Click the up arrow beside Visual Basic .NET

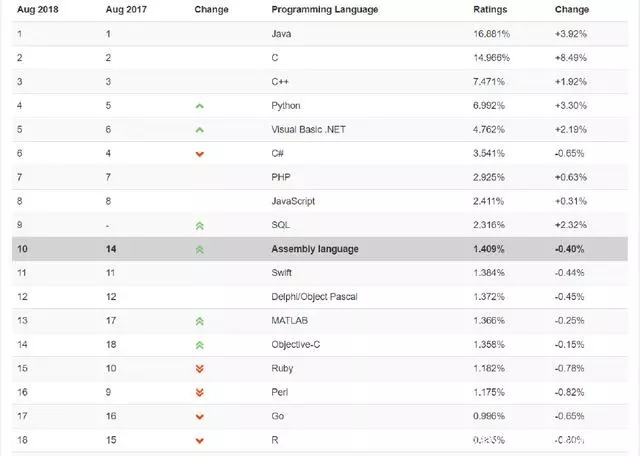[199, 130]
